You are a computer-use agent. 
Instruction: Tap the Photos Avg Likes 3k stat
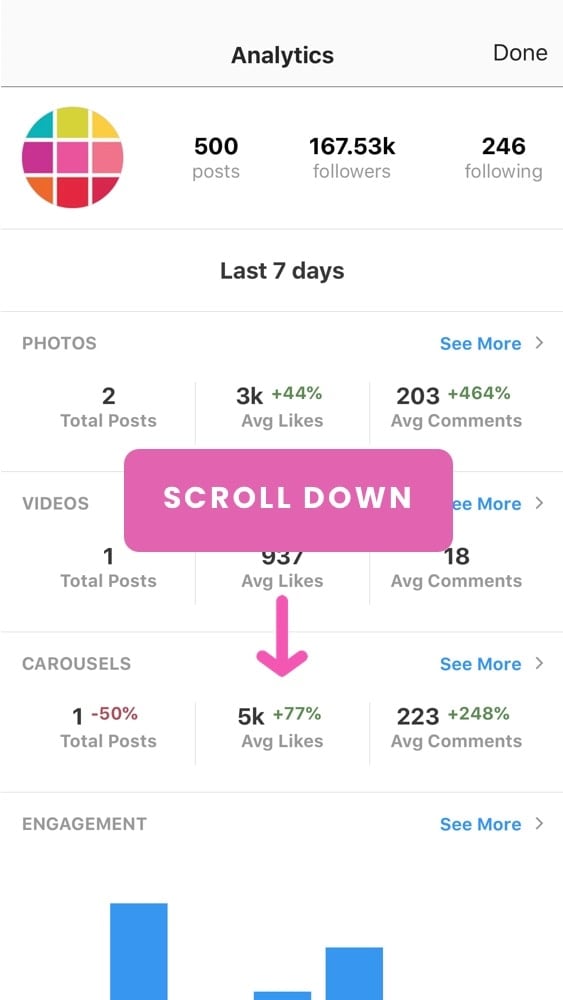tap(282, 407)
